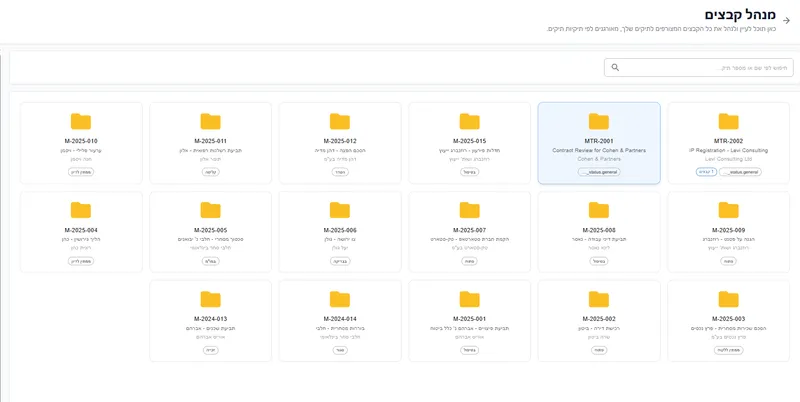800x402 pixels.
Task: Open the M-2025-005 folder thumbnail
Action: click(210, 209)
